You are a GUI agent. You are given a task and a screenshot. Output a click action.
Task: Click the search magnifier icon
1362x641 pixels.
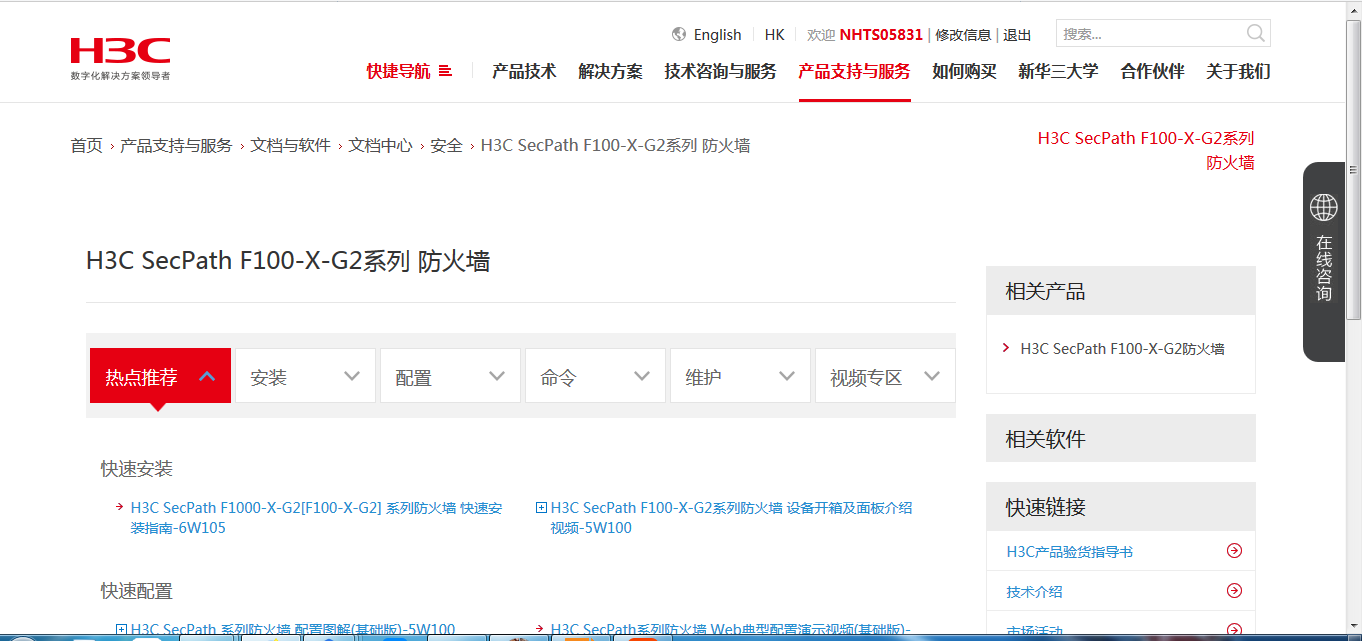tap(1256, 33)
